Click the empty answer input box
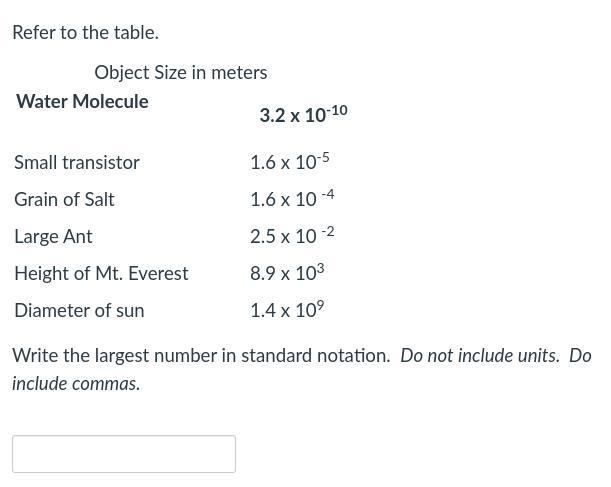The height and width of the screenshot is (487, 611). (124, 454)
